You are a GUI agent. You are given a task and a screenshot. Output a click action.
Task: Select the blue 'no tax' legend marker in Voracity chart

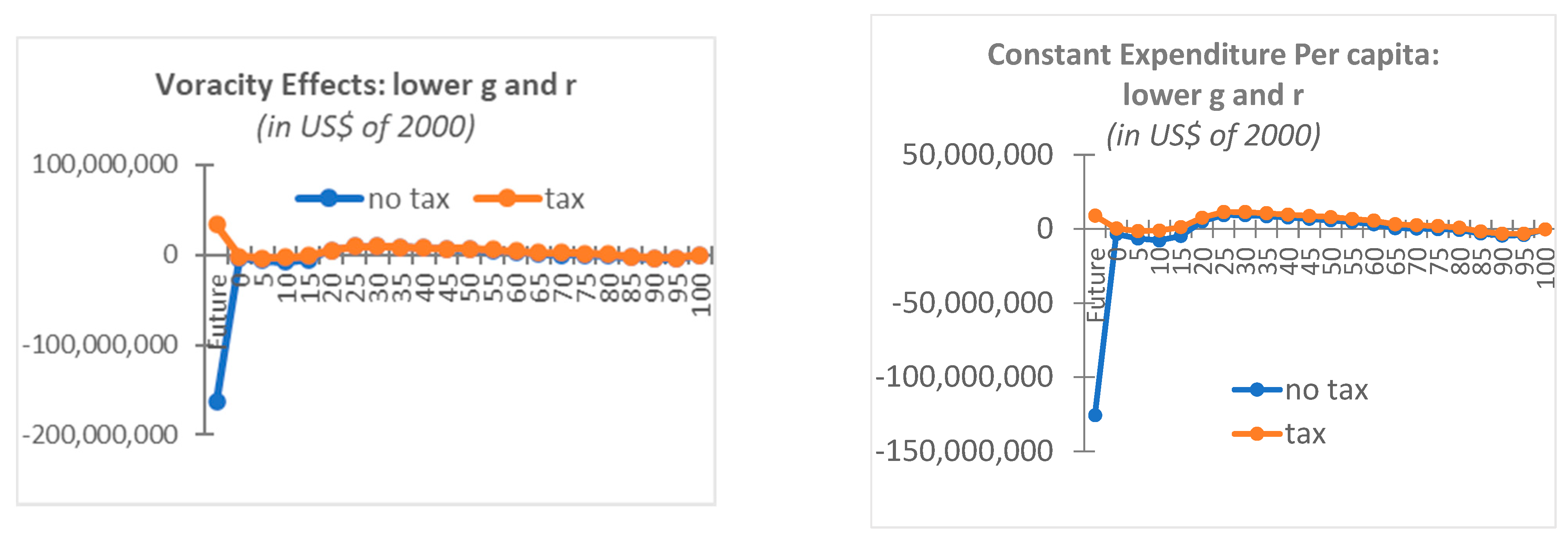(x=329, y=198)
